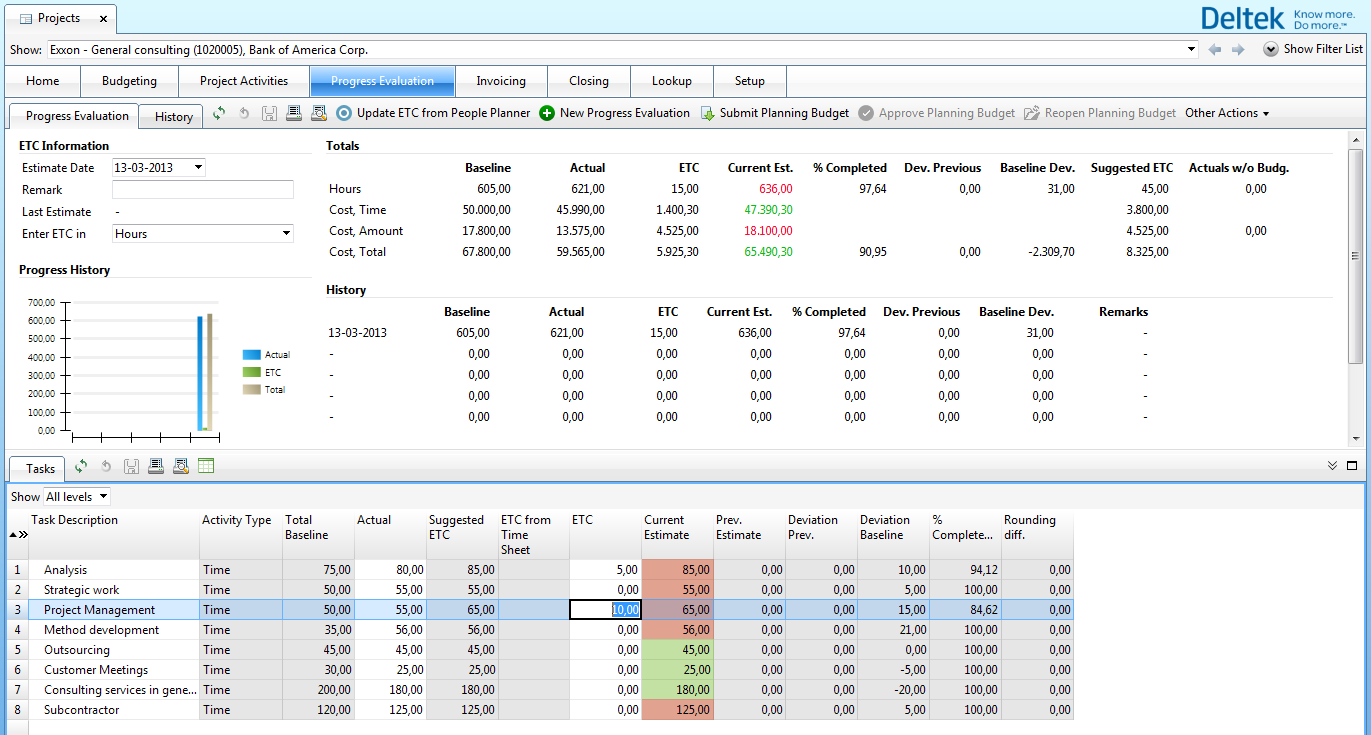Click the green grid icon in Tasks toolbar
The width and height of the screenshot is (1371, 735).
tap(206, 466)
